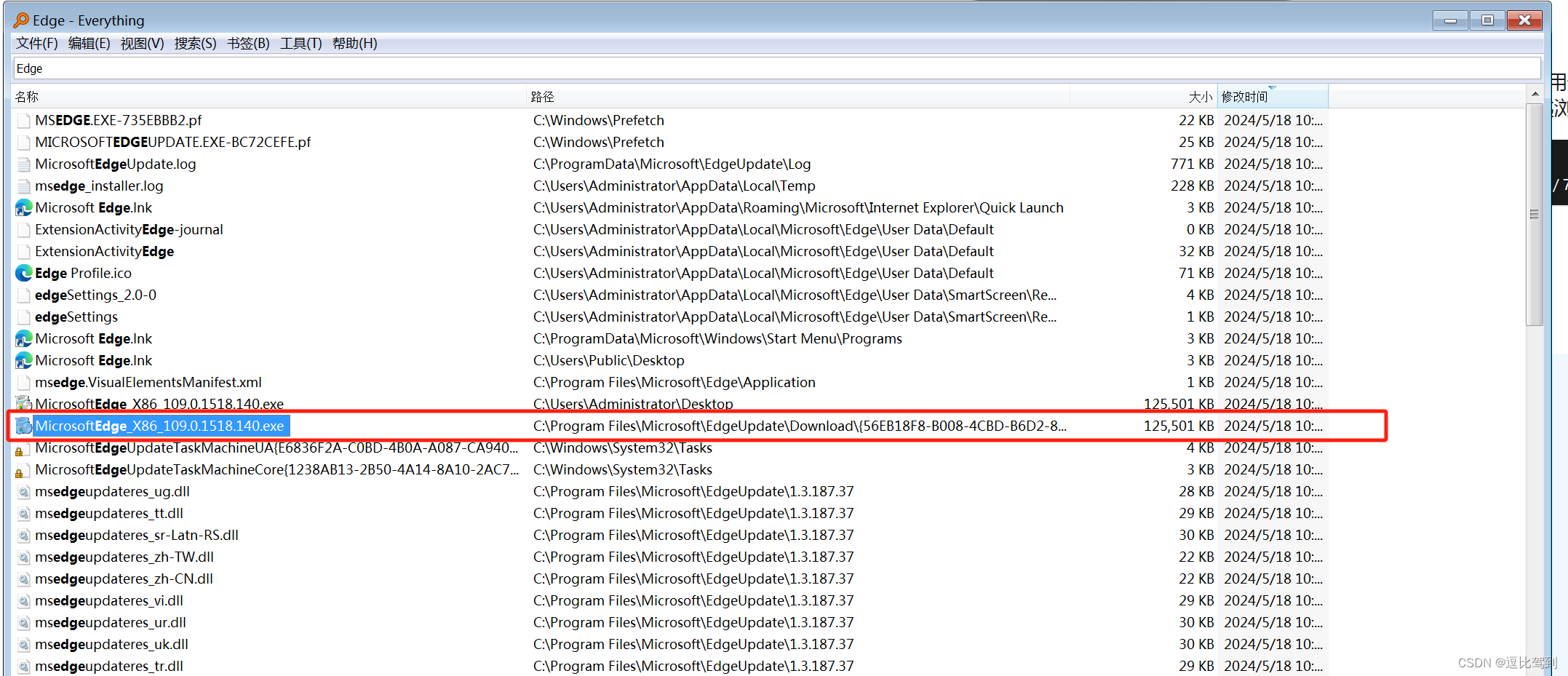Click the file icon of edgeSettings_2.0-0

(x=24, y=295)
